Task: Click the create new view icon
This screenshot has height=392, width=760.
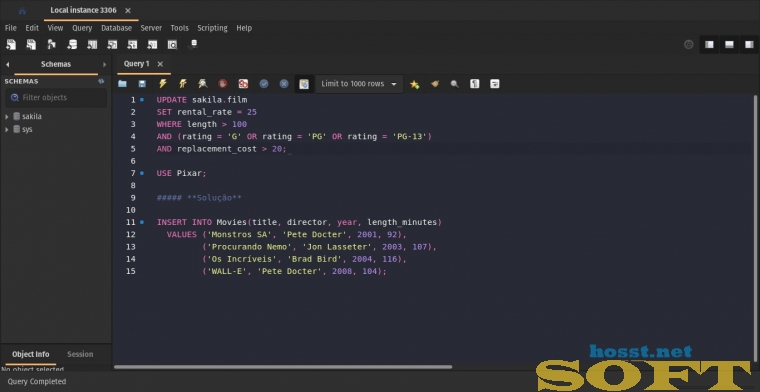Action: click(112, 45)
